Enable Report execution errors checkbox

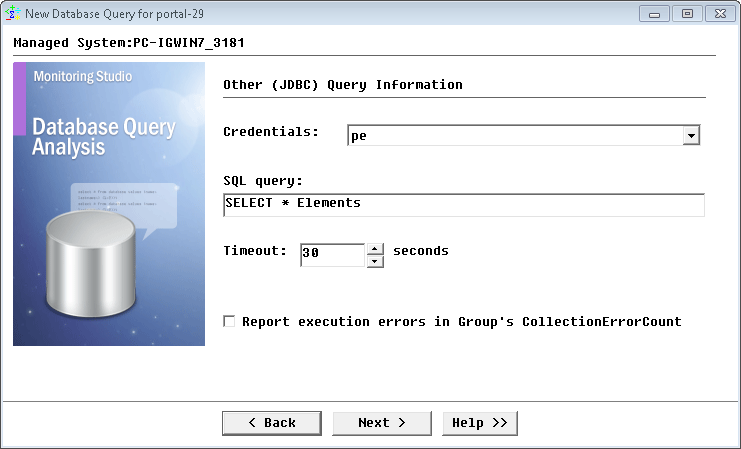pos(229,321)
